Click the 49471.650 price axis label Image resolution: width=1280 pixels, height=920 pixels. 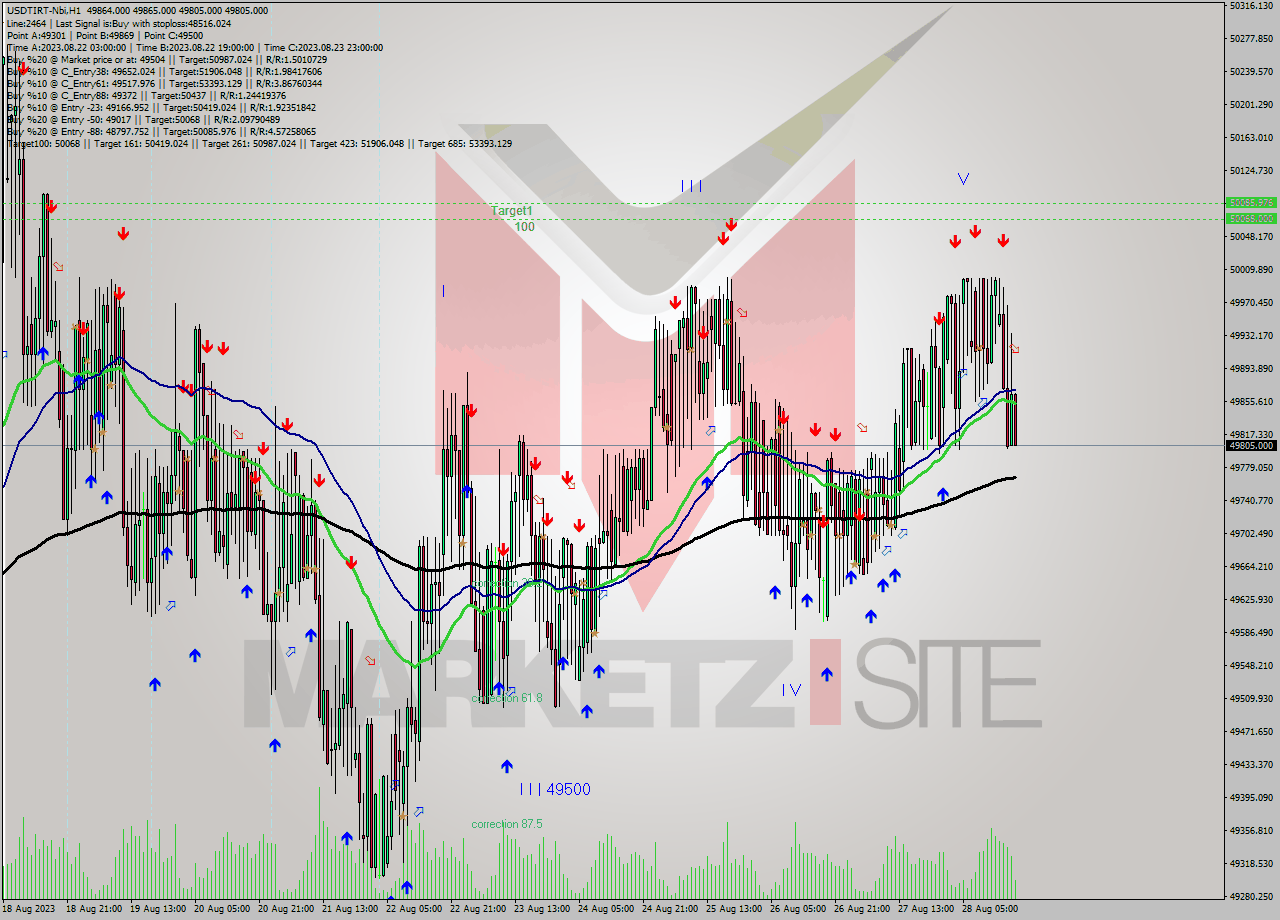(x=1252, y=731)
